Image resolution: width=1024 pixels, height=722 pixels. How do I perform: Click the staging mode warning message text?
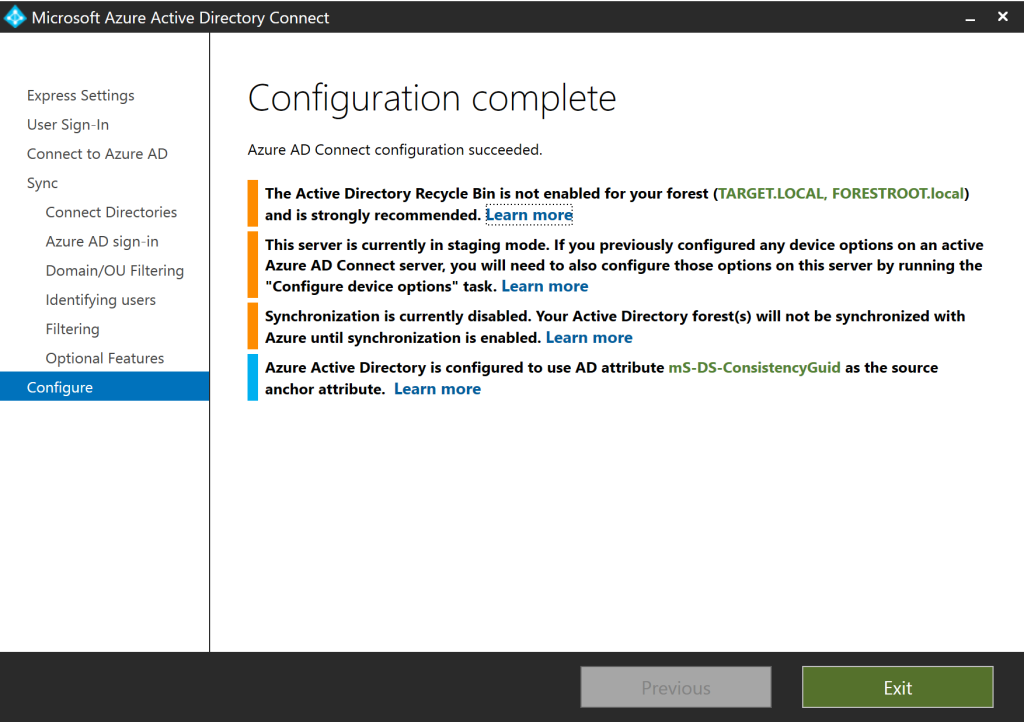[624, 265]
